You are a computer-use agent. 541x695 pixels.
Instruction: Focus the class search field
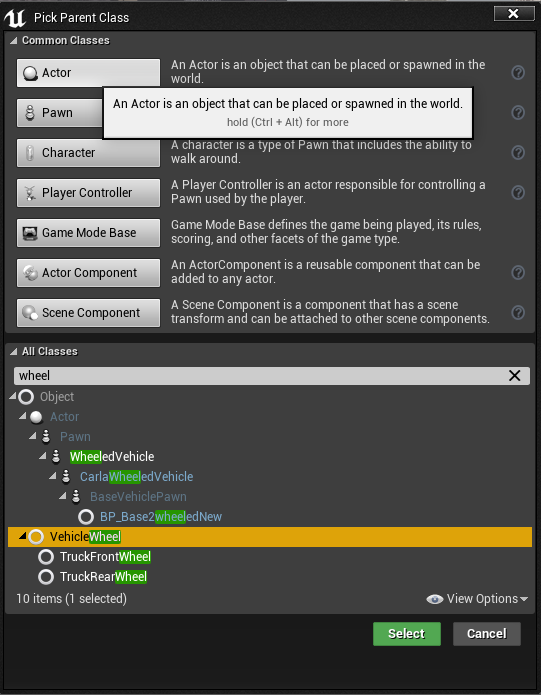(x=261, y=376)
